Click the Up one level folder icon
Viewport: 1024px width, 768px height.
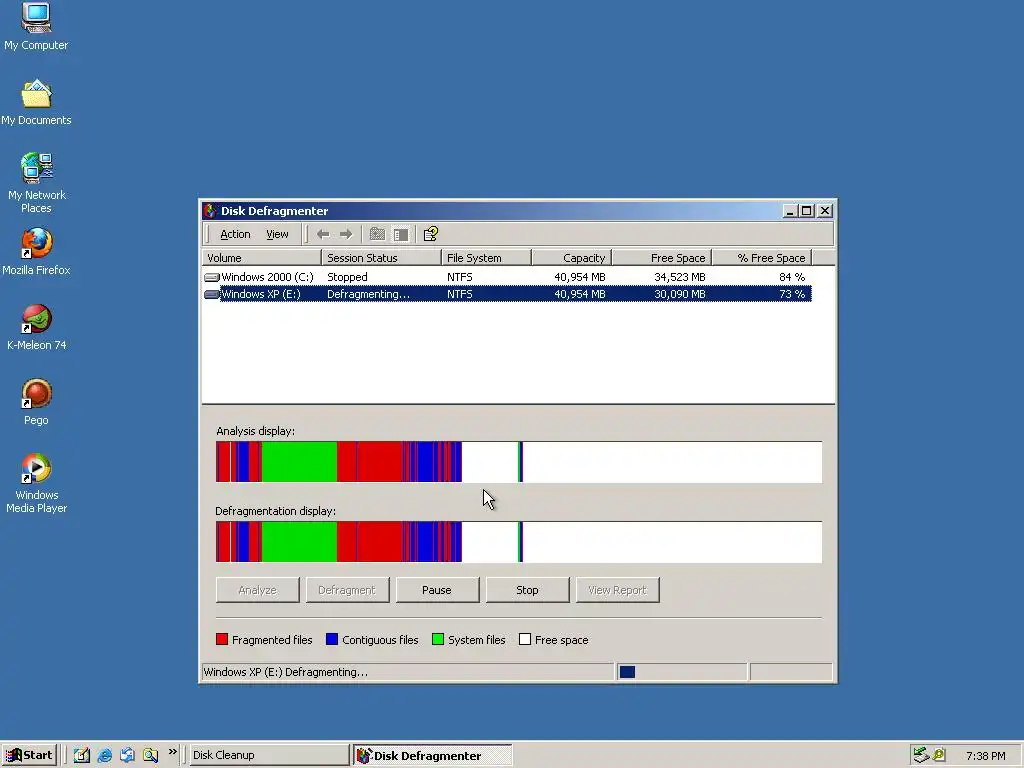point(377,234)
